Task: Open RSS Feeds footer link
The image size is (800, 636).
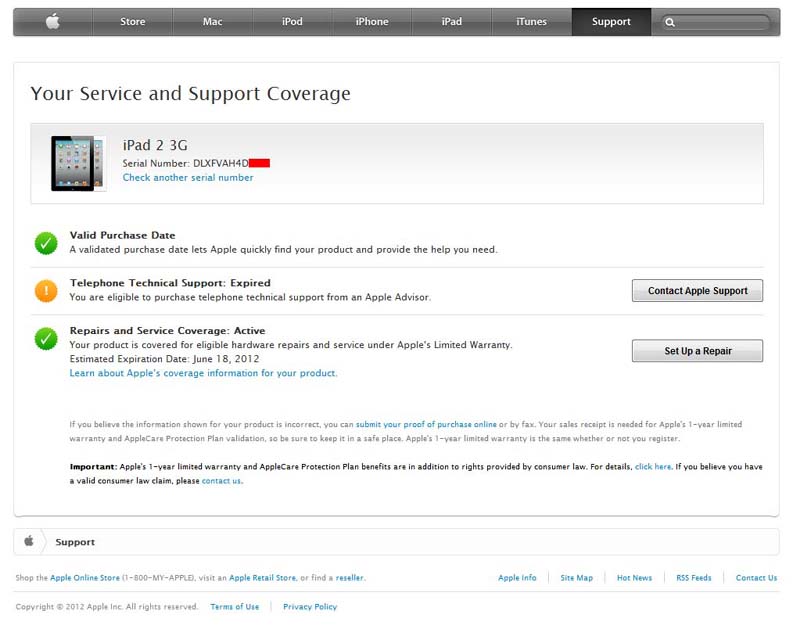Action: pos(694,578)
